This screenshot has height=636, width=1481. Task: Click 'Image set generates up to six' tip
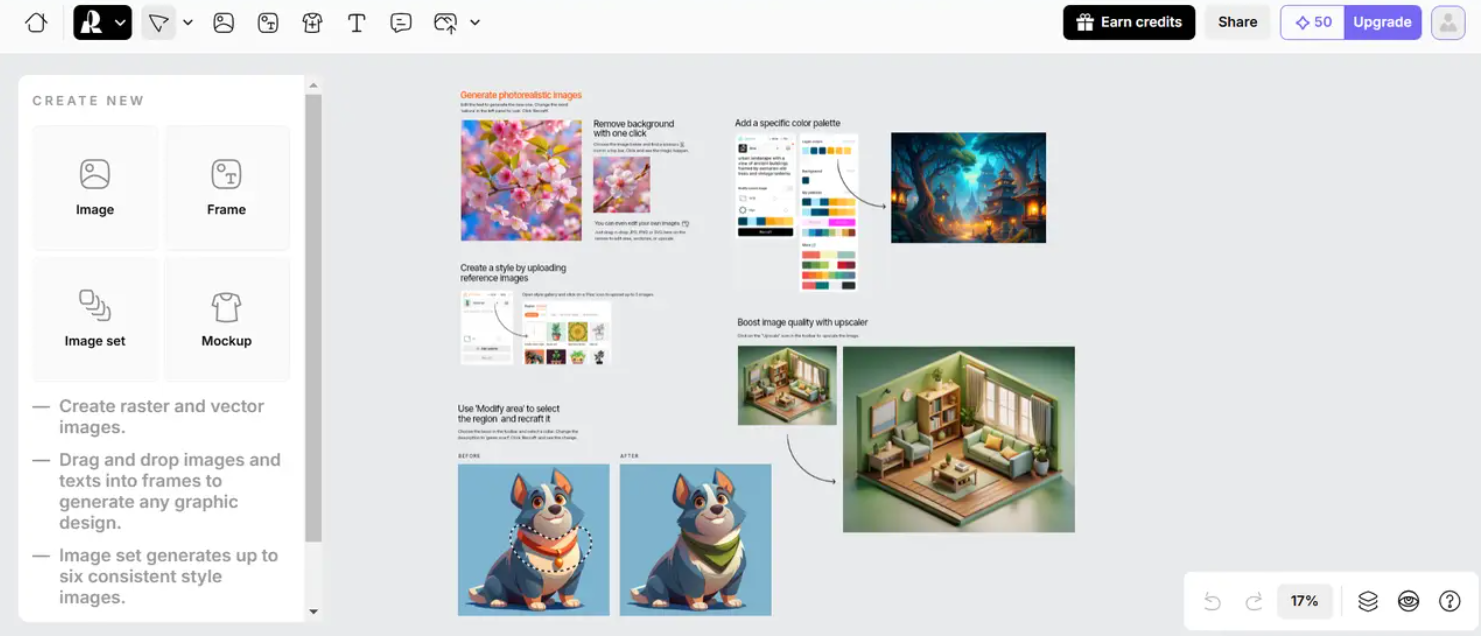168,576
